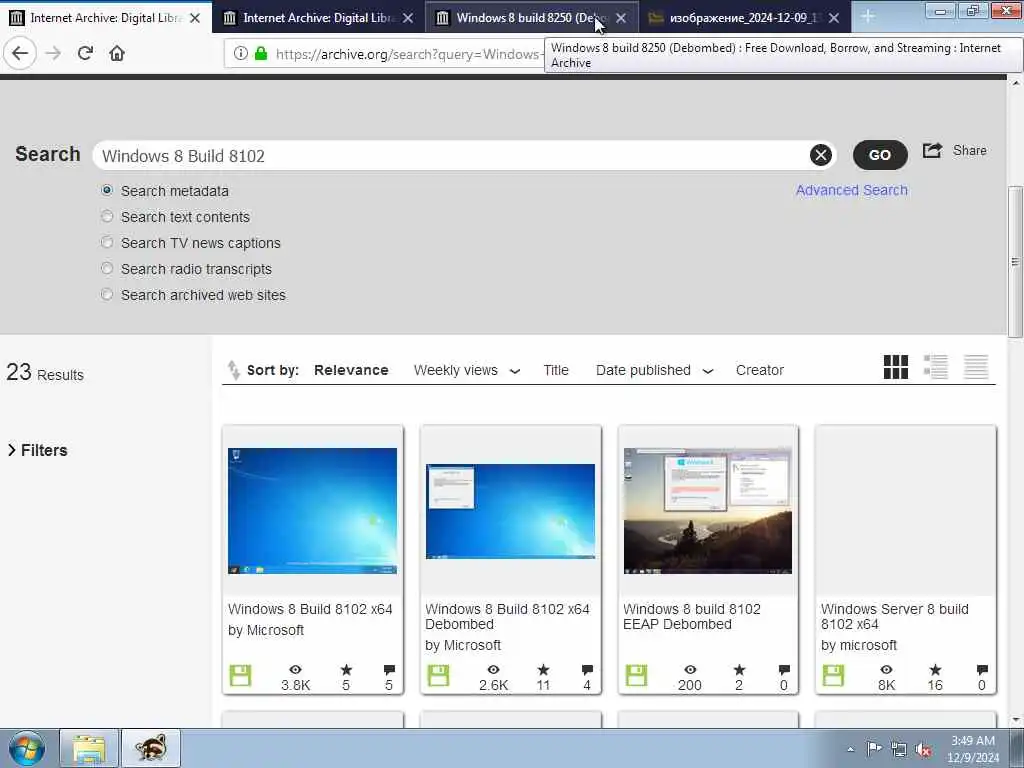Click the green padlock security icon
The width and height of the screenshot is (1024, 768).
(x=261, y=53)
